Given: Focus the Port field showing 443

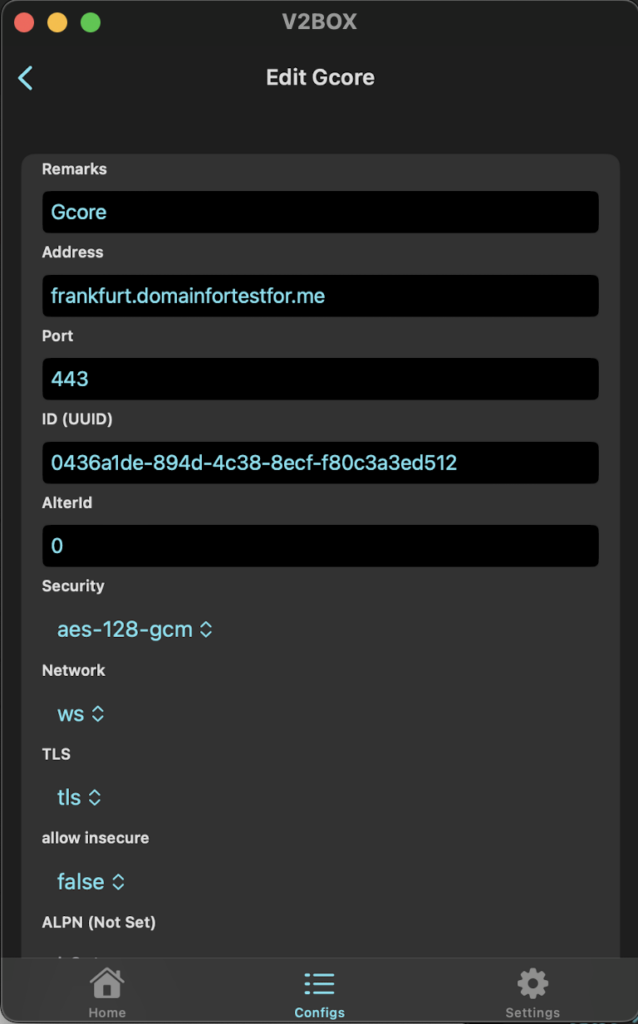Looking at the screenshot, I should coord(321,379).
